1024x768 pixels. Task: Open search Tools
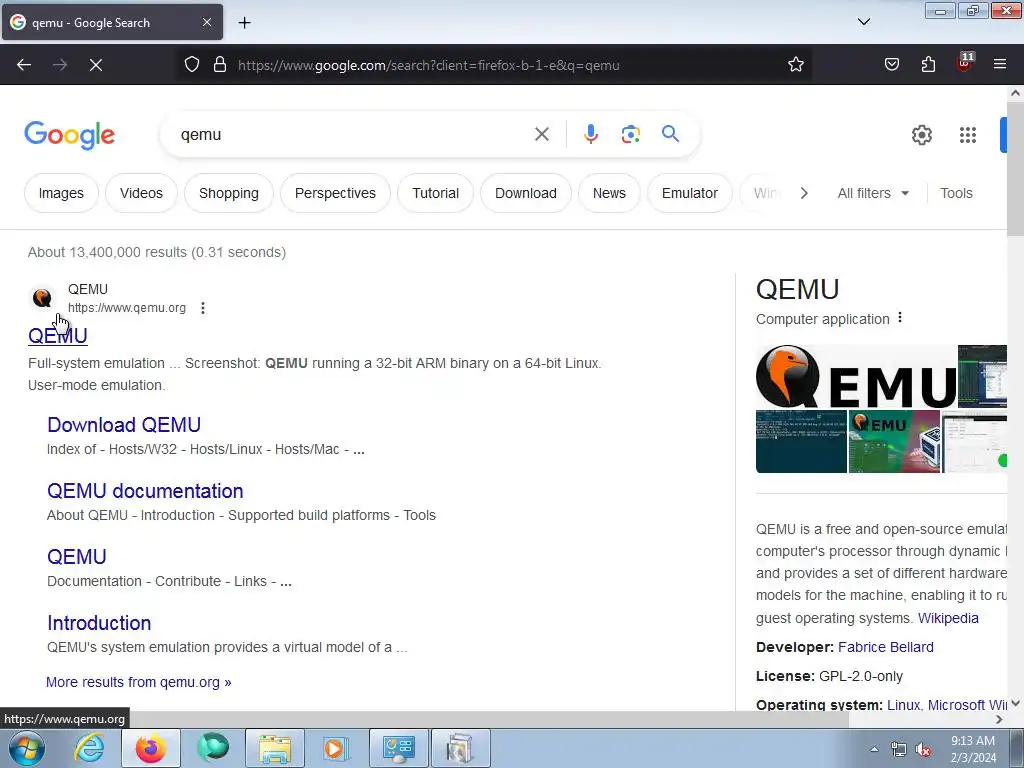pos(956,193)
